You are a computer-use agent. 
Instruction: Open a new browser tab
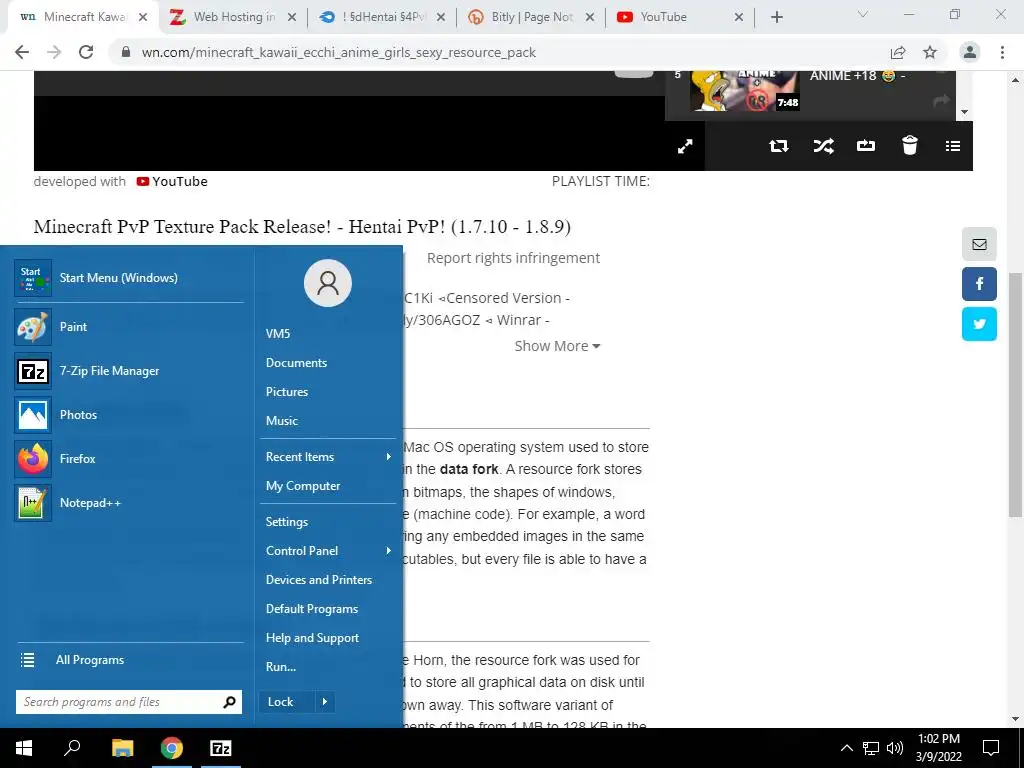pos(776,17)
